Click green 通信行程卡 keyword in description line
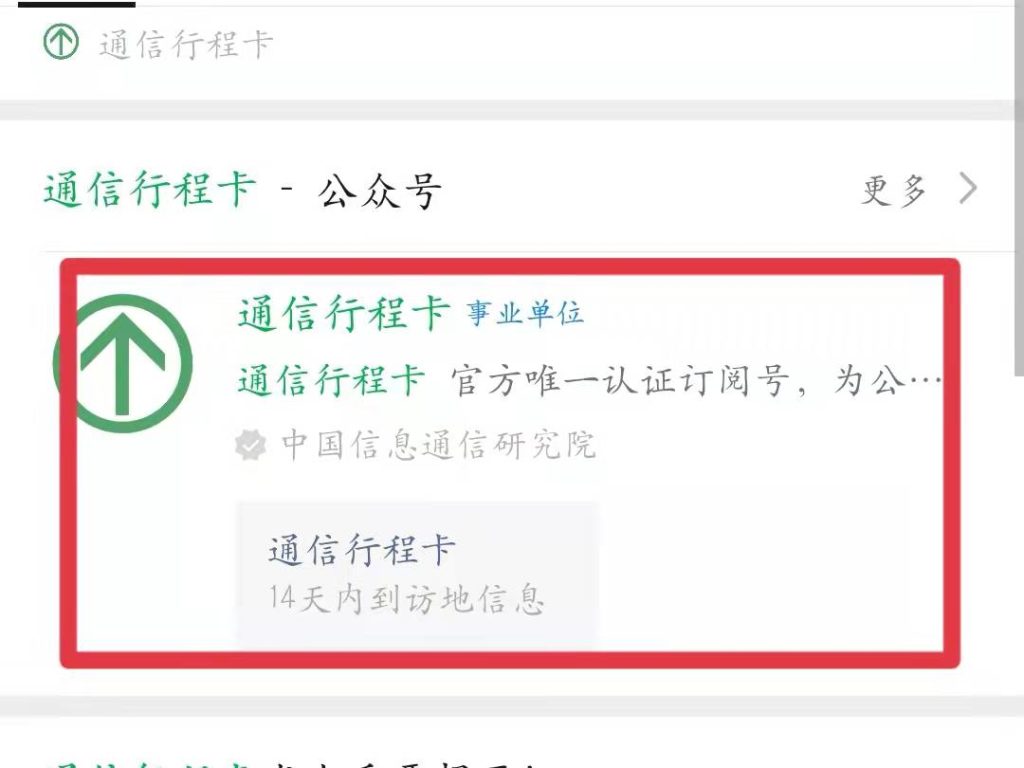 tap(331, 380)
